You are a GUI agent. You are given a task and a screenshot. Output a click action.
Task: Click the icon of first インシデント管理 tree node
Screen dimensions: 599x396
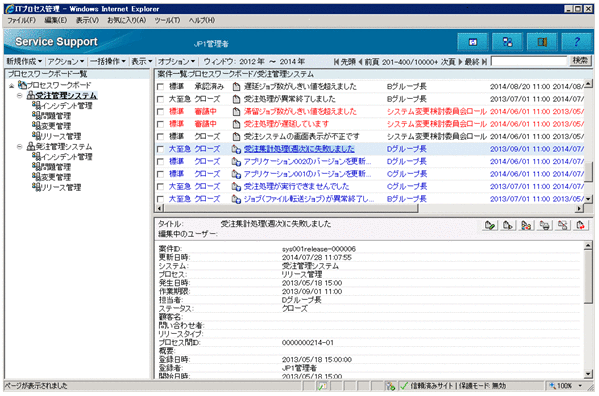coord(36,105)
